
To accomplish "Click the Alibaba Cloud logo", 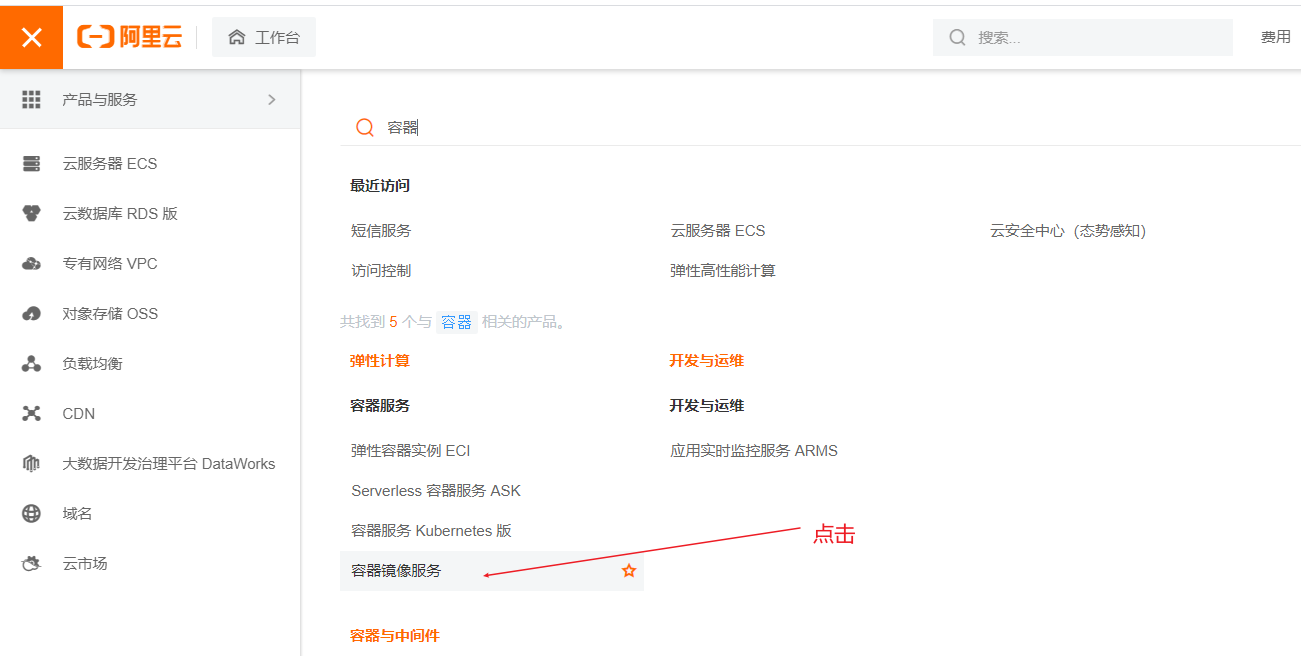I will pyautogui.click(x=129, y=37).
